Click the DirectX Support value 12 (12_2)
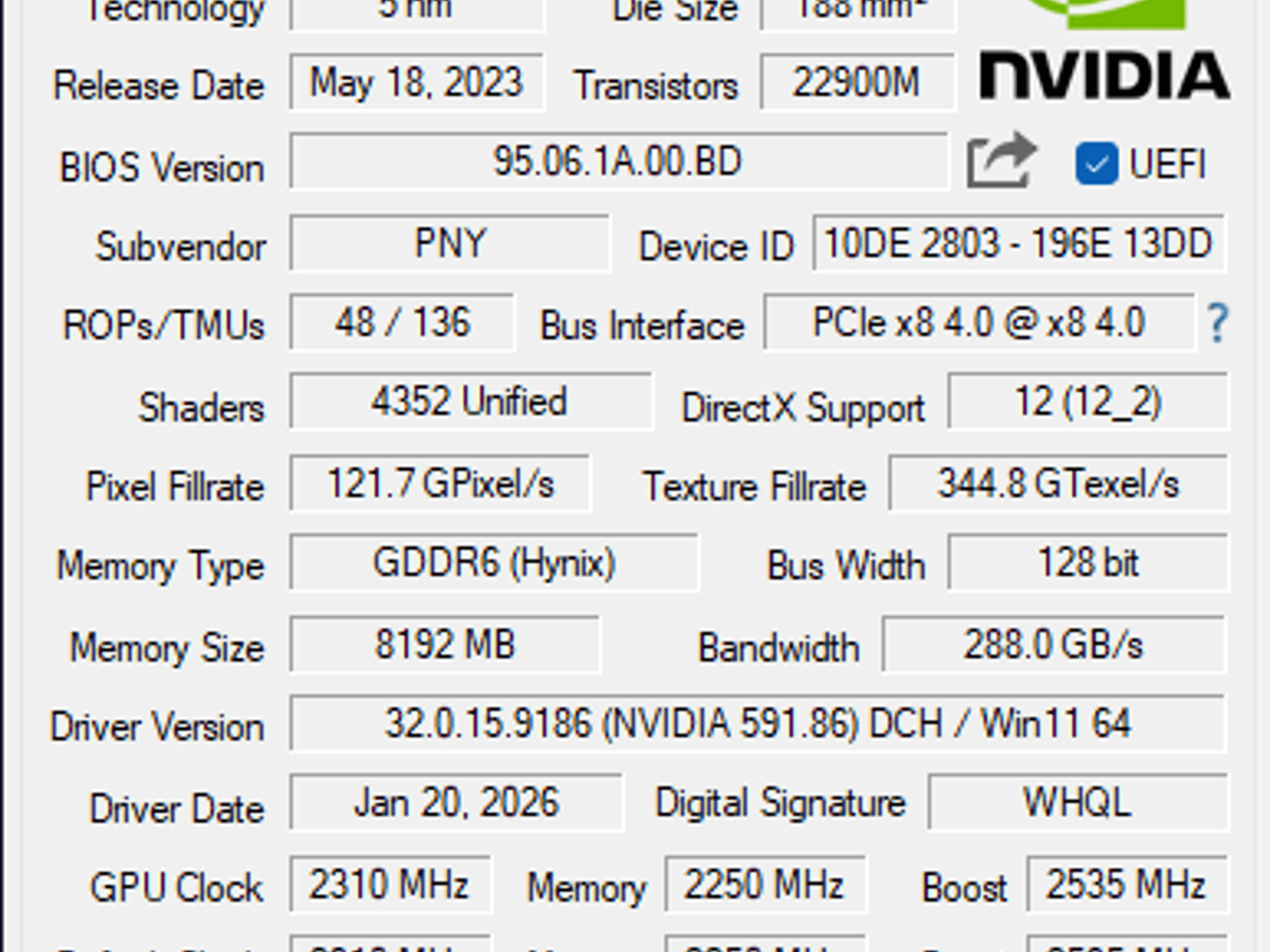The height and width of the screenshot is (952, 1270). point(1088,402)
